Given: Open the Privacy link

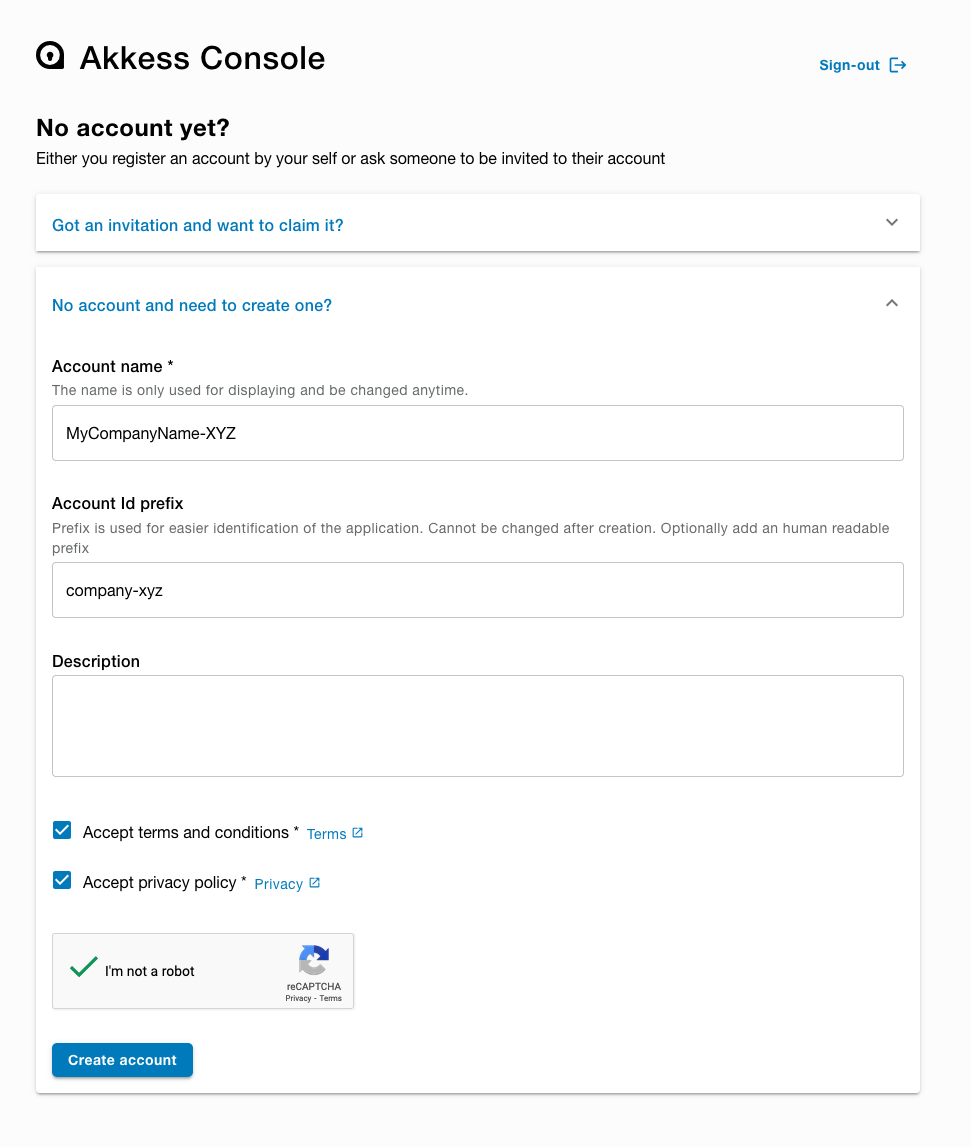Looking at the screenshot, I should click(277, 883).
